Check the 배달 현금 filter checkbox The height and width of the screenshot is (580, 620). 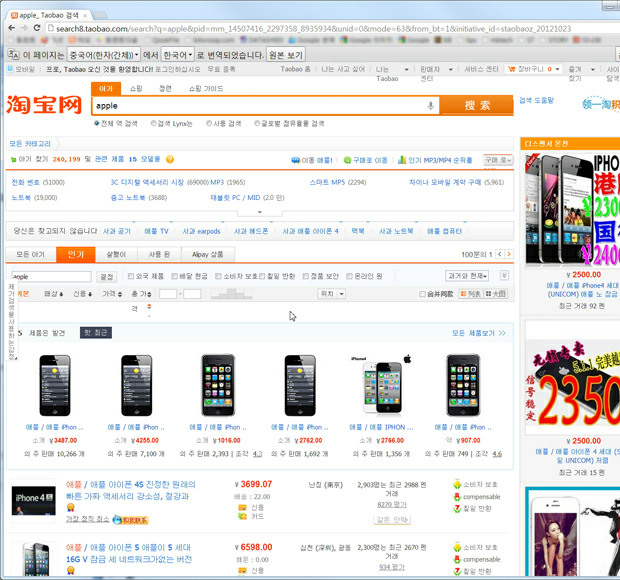(174, 276)
